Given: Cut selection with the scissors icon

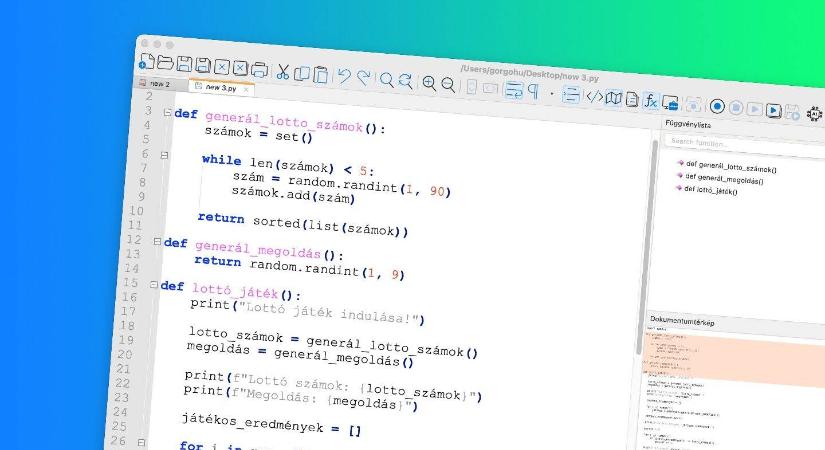Looking at the screenshot, I should pos(283,72).
